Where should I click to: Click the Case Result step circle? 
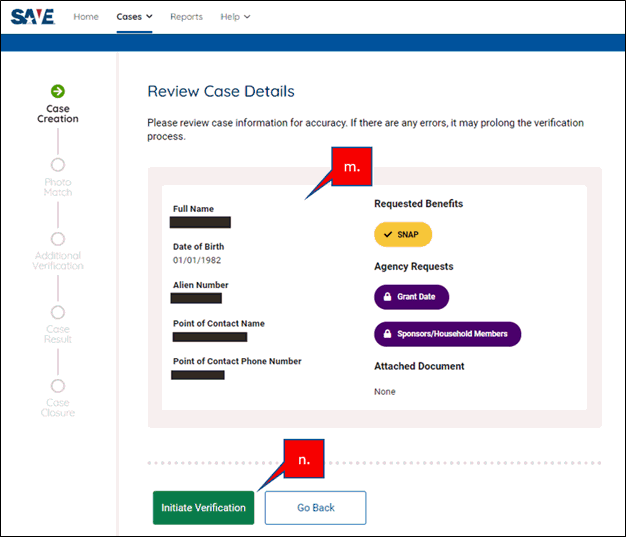tap(58, 312)
